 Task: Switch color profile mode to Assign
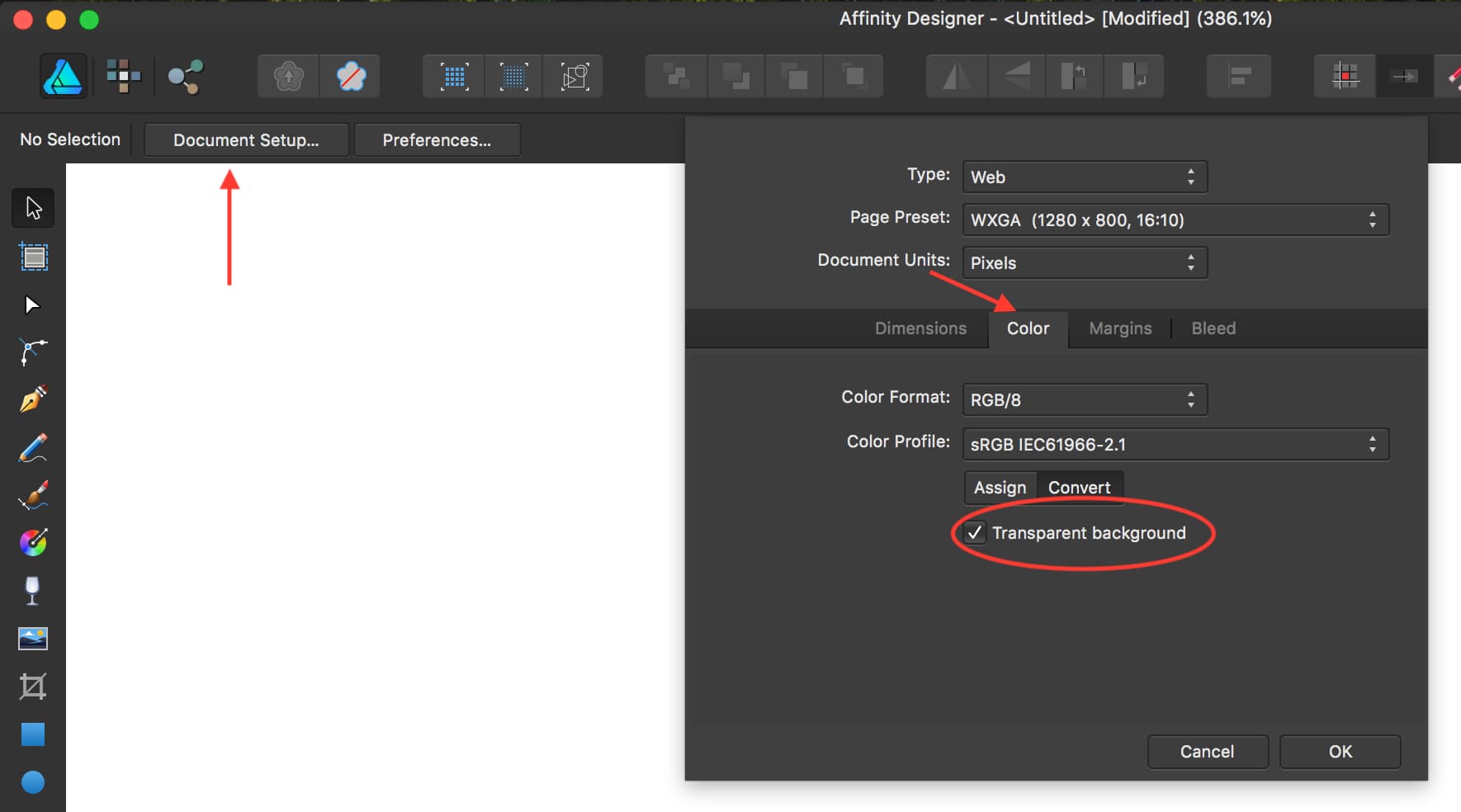[x=1000, y=487]
